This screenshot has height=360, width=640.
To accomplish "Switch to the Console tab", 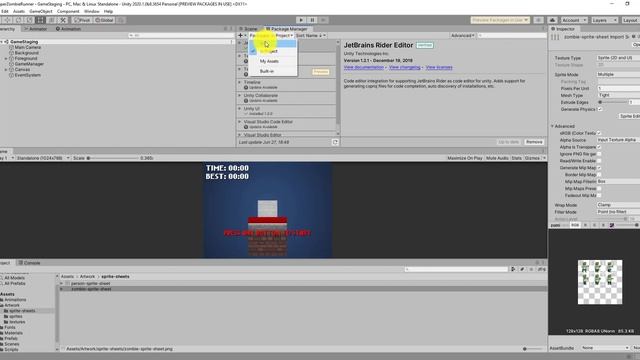I will tap(29, 263).
